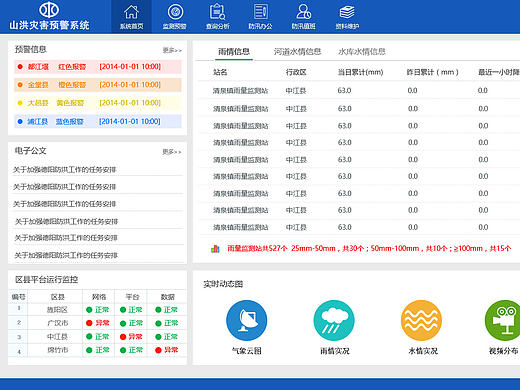
Task: Click 编号 header in district table
Action: click(x=18, y=297)
